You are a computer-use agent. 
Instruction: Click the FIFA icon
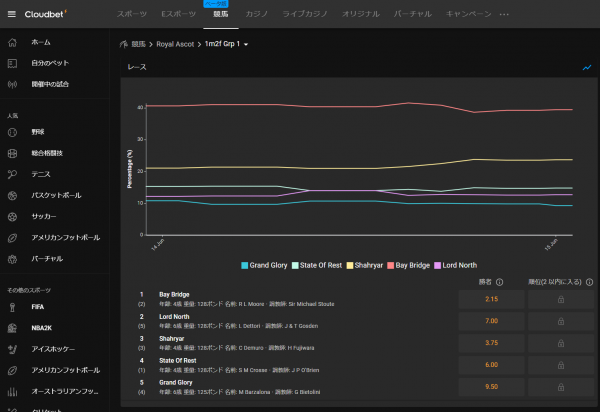click(x=12, y=307)
